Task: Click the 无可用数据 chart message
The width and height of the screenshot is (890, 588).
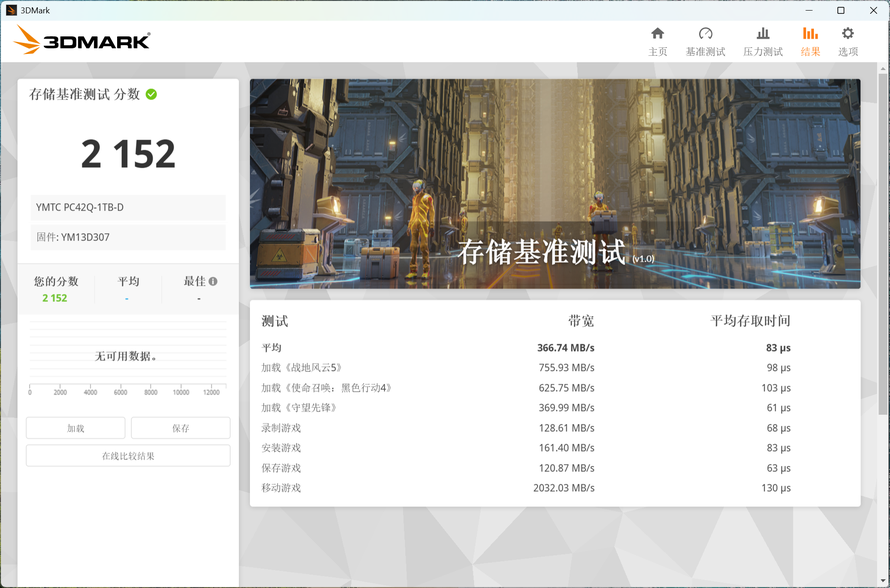Action: click(x=126, y=356)
